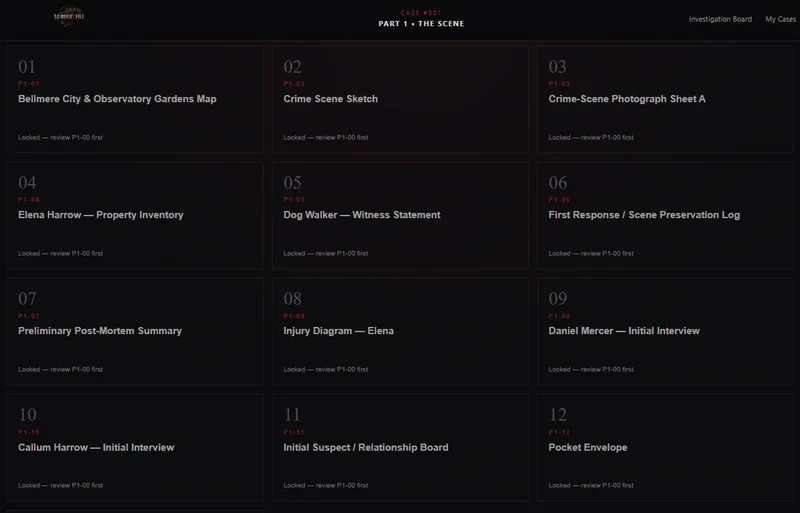Click the P1-01 code label
Image resolution: width=800 pixels, height=513 pixels.
(x=29, y=84)
